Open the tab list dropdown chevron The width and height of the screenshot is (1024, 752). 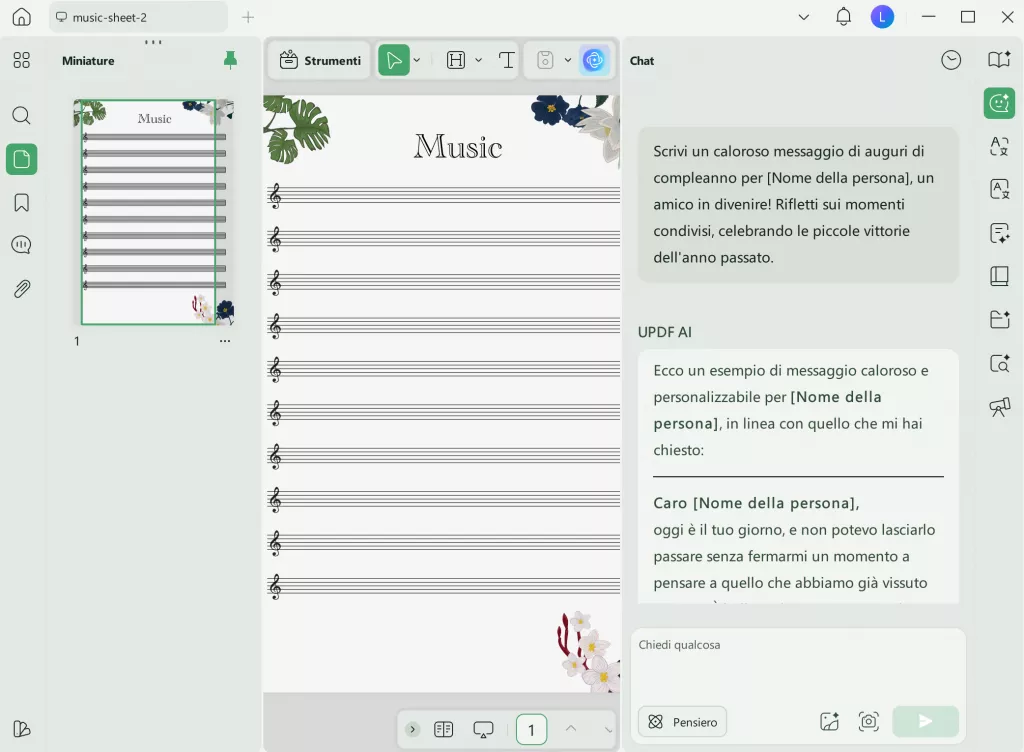804,17
